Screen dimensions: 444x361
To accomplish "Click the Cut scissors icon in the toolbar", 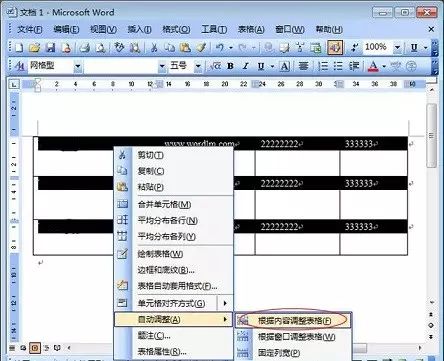I will coord(154,48).
